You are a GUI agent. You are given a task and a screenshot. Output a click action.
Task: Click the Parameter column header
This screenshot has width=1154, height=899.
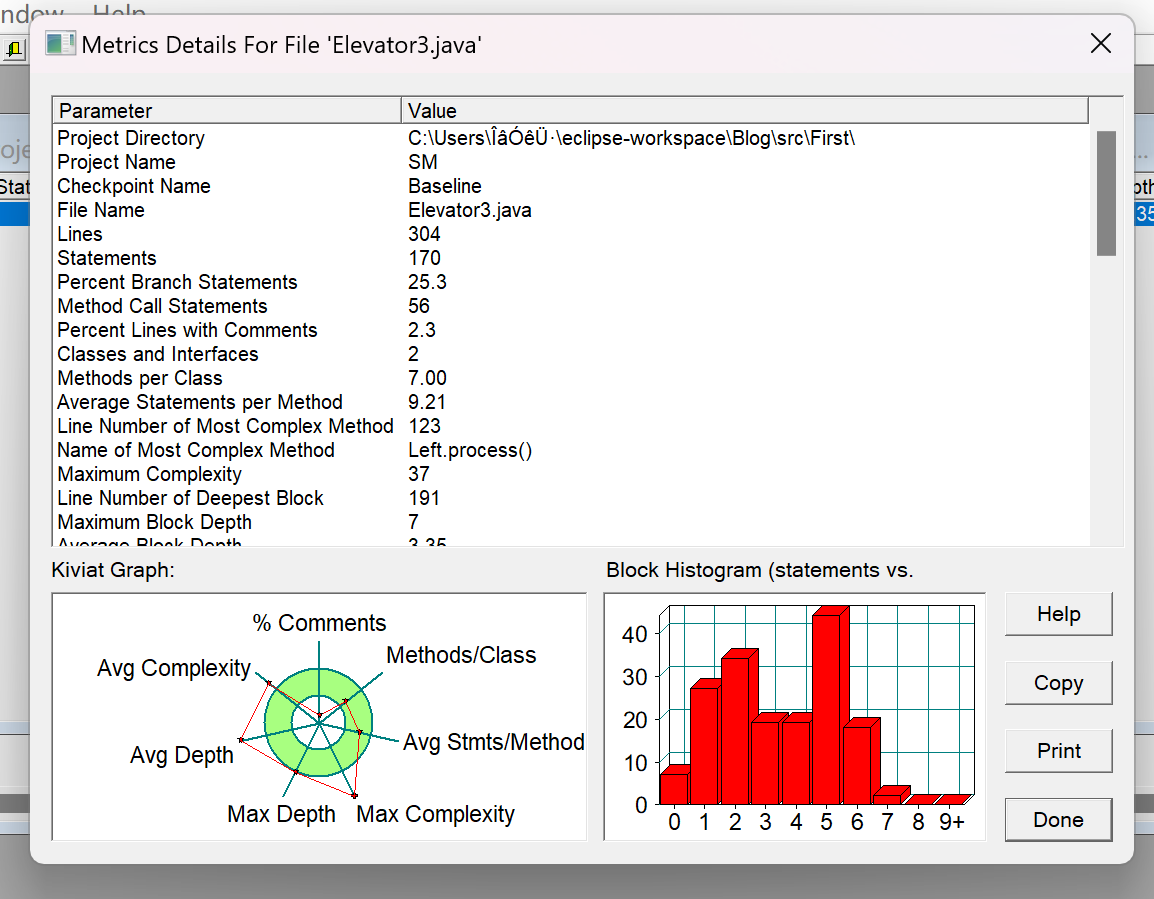pyautogui.click(x=227, y=110)
